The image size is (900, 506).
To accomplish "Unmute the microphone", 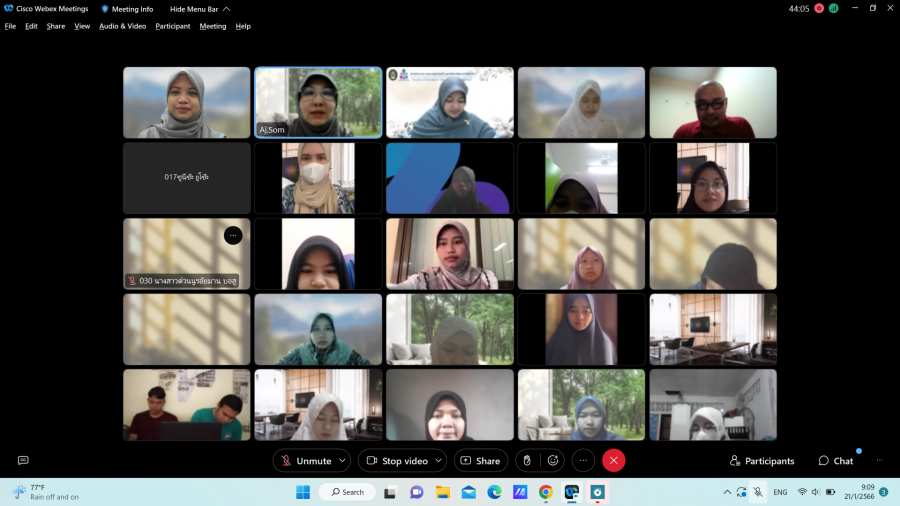I will point(305,461).
